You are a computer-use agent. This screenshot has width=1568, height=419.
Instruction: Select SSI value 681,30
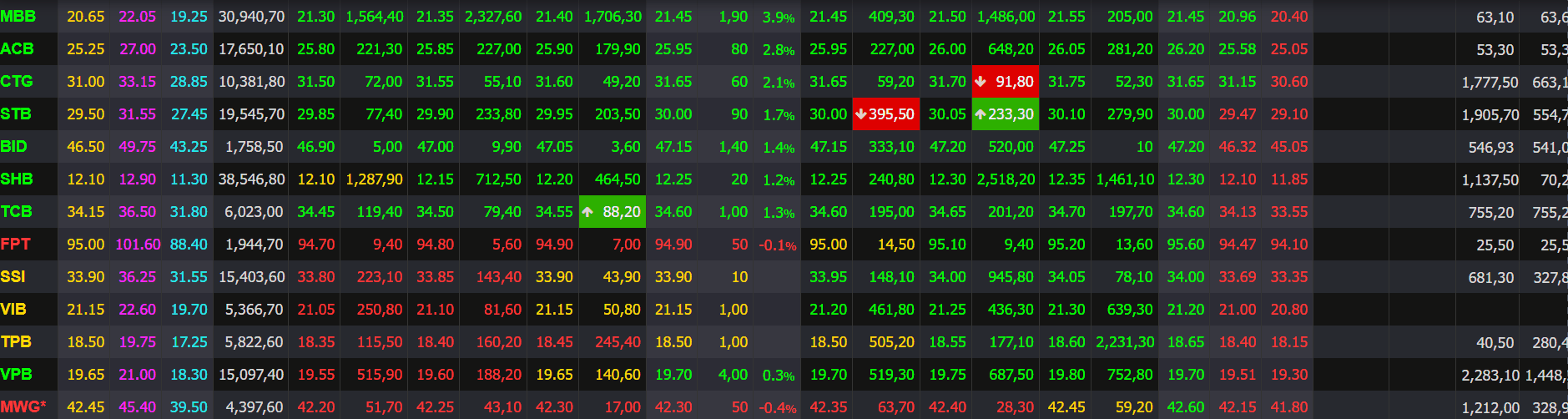pyautogui.click(x=1491, y=278)
